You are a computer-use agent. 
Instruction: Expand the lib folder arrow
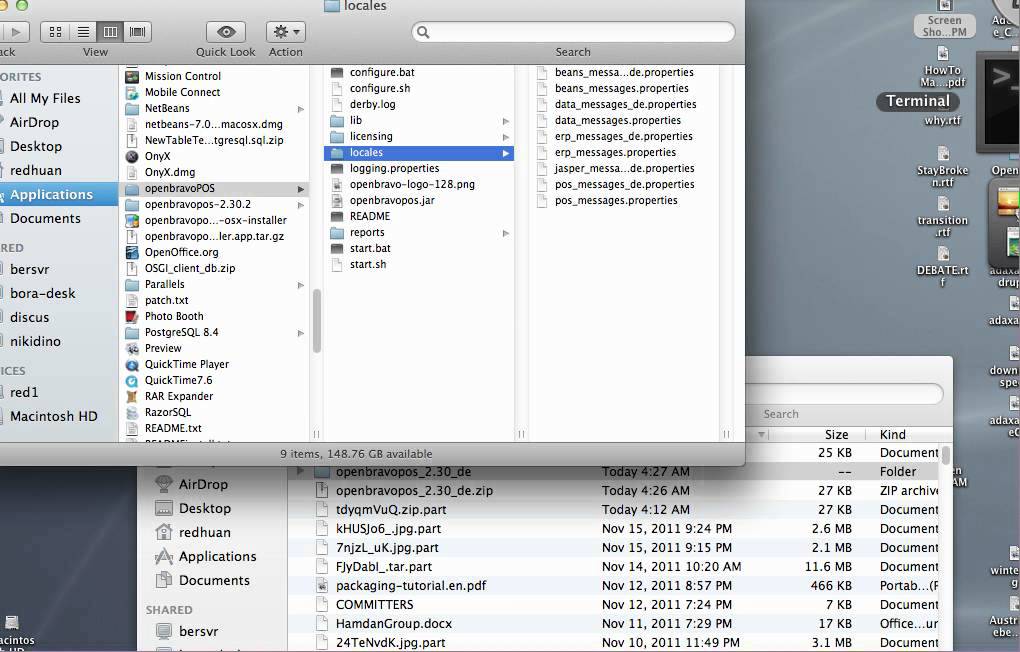point(505,121)
